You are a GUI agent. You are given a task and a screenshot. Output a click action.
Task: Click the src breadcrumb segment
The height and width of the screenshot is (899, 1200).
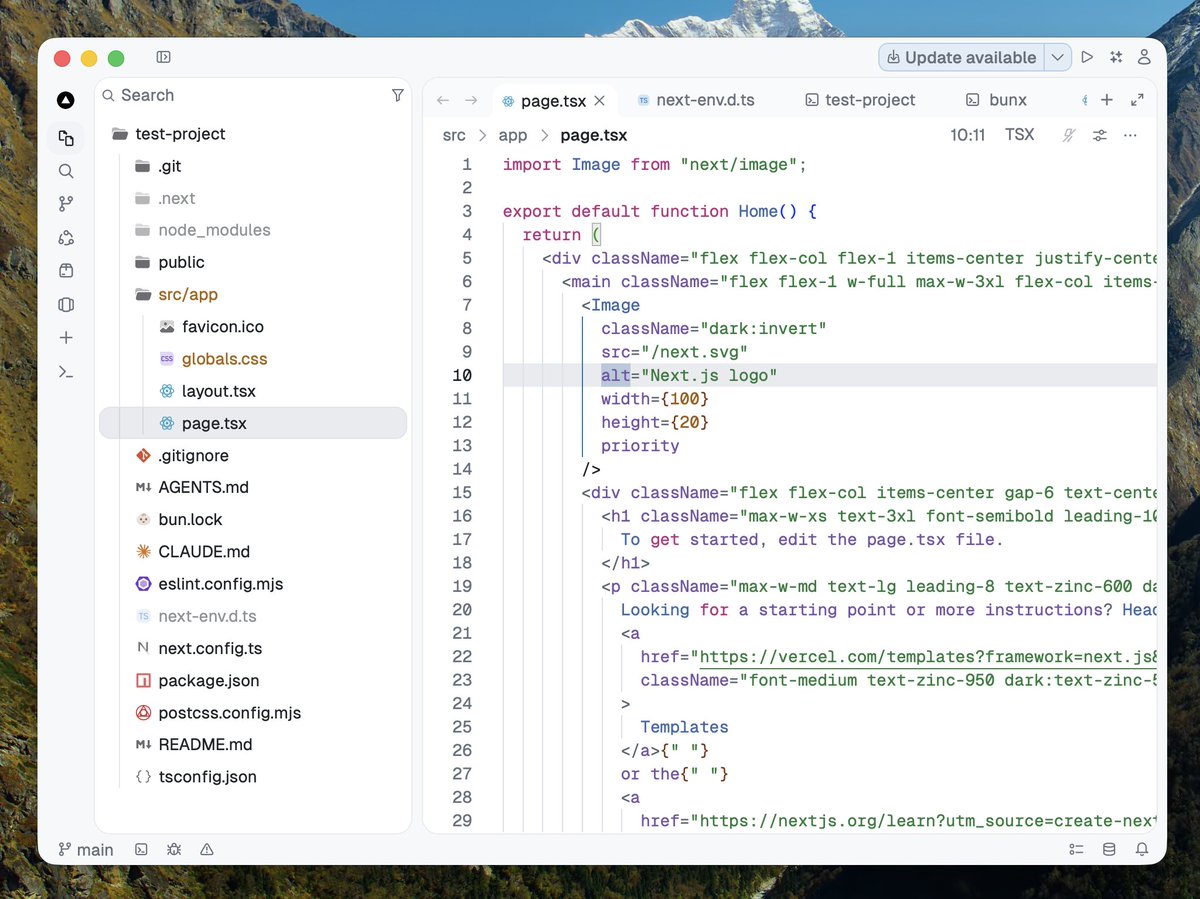454,135
